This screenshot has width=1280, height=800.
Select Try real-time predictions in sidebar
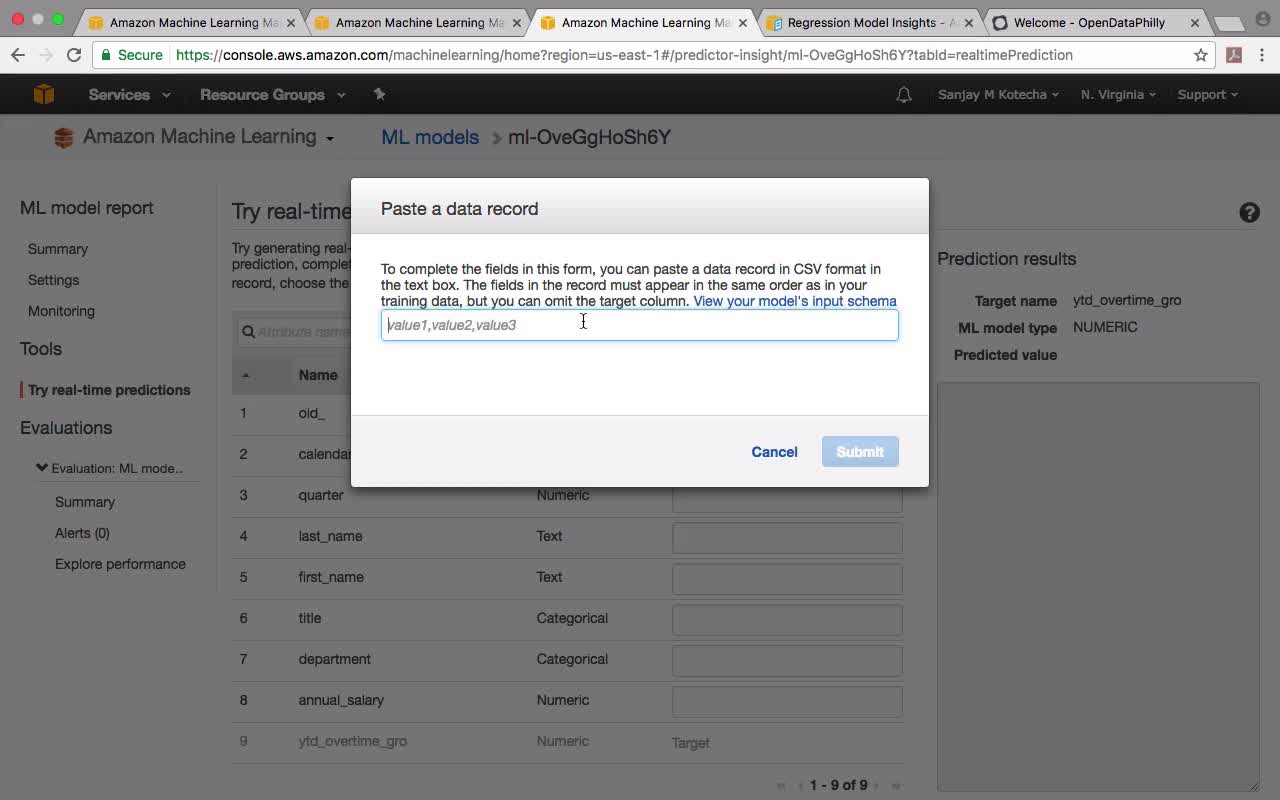click(109, 390)
